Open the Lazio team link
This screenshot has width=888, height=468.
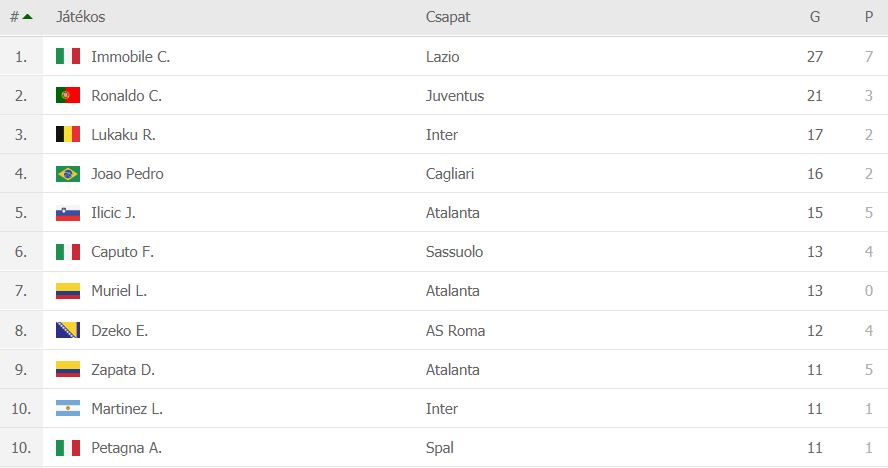[x=442, y=57]
